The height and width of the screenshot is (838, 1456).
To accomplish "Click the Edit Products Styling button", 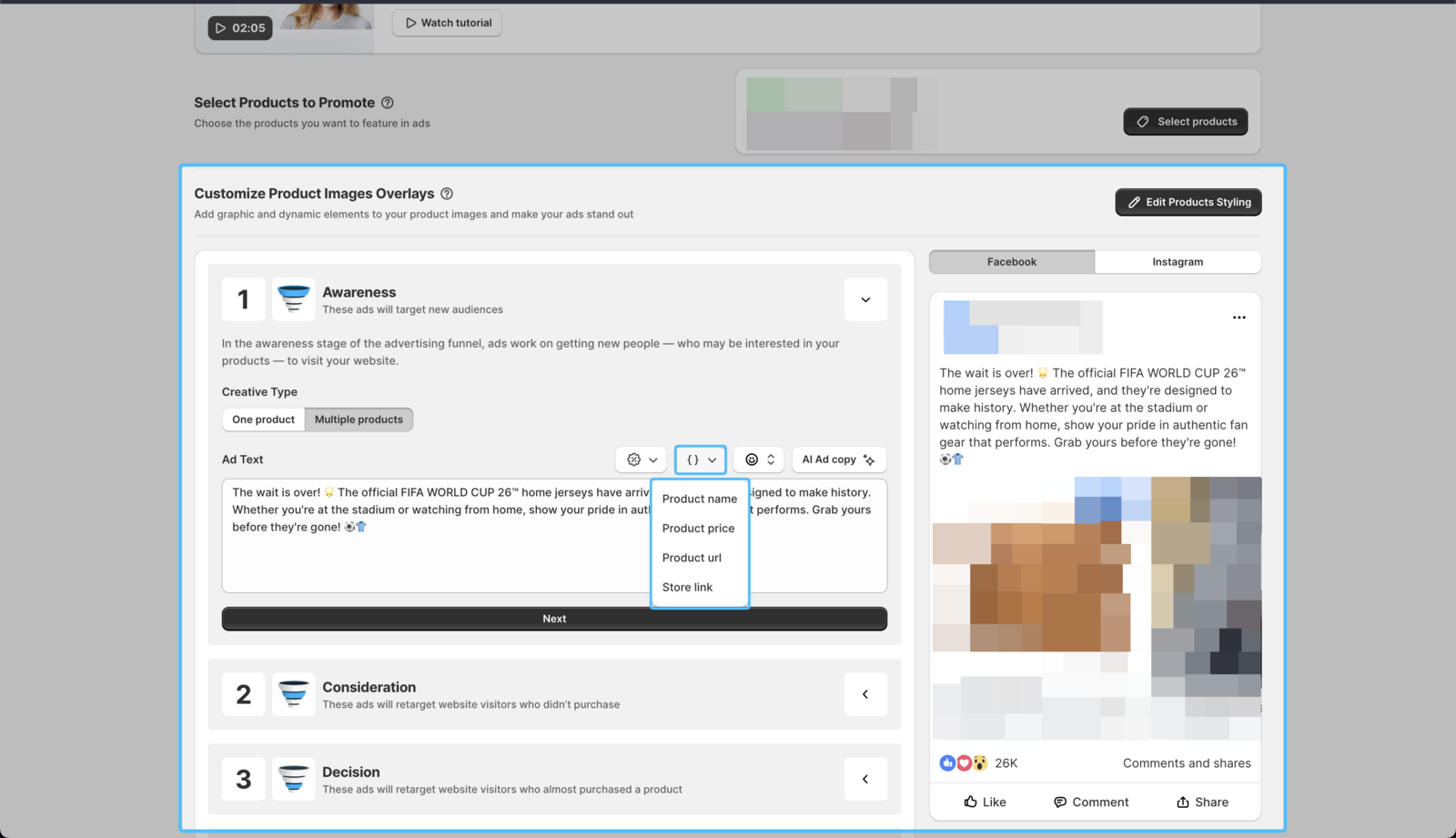I will coord(1188,202).
